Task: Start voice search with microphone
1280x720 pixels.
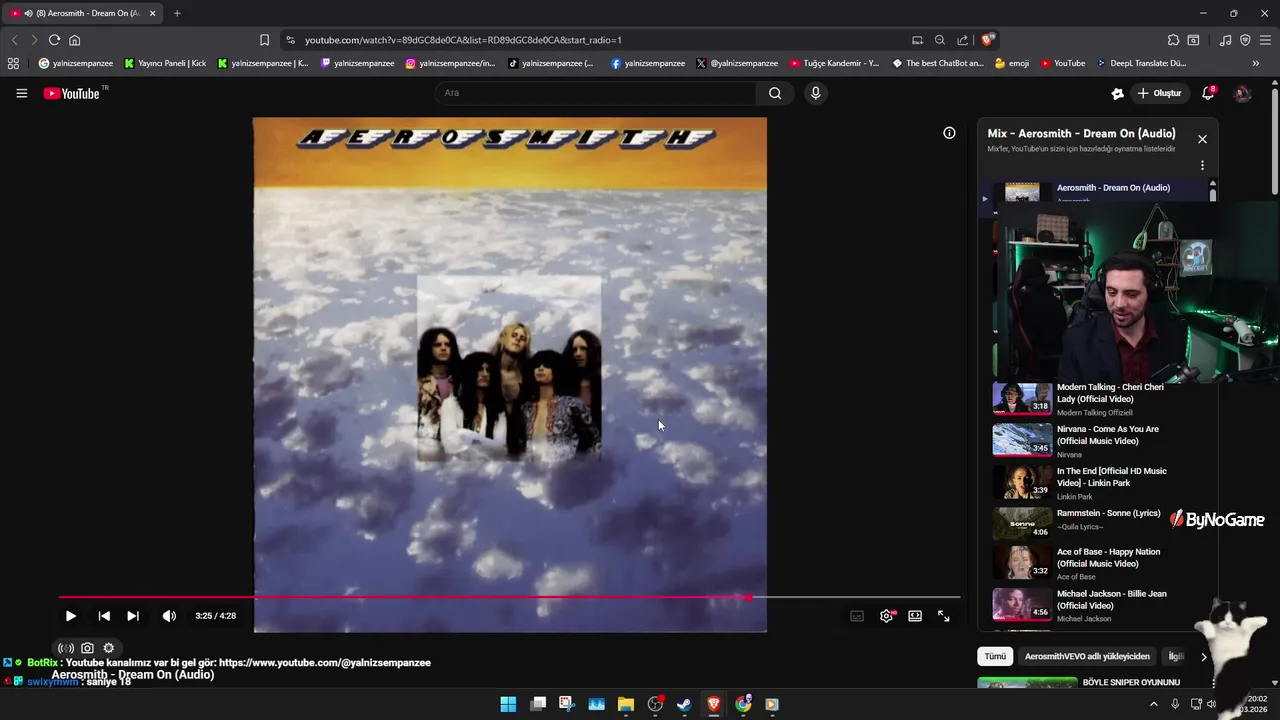Action: [x=816, y=93]
